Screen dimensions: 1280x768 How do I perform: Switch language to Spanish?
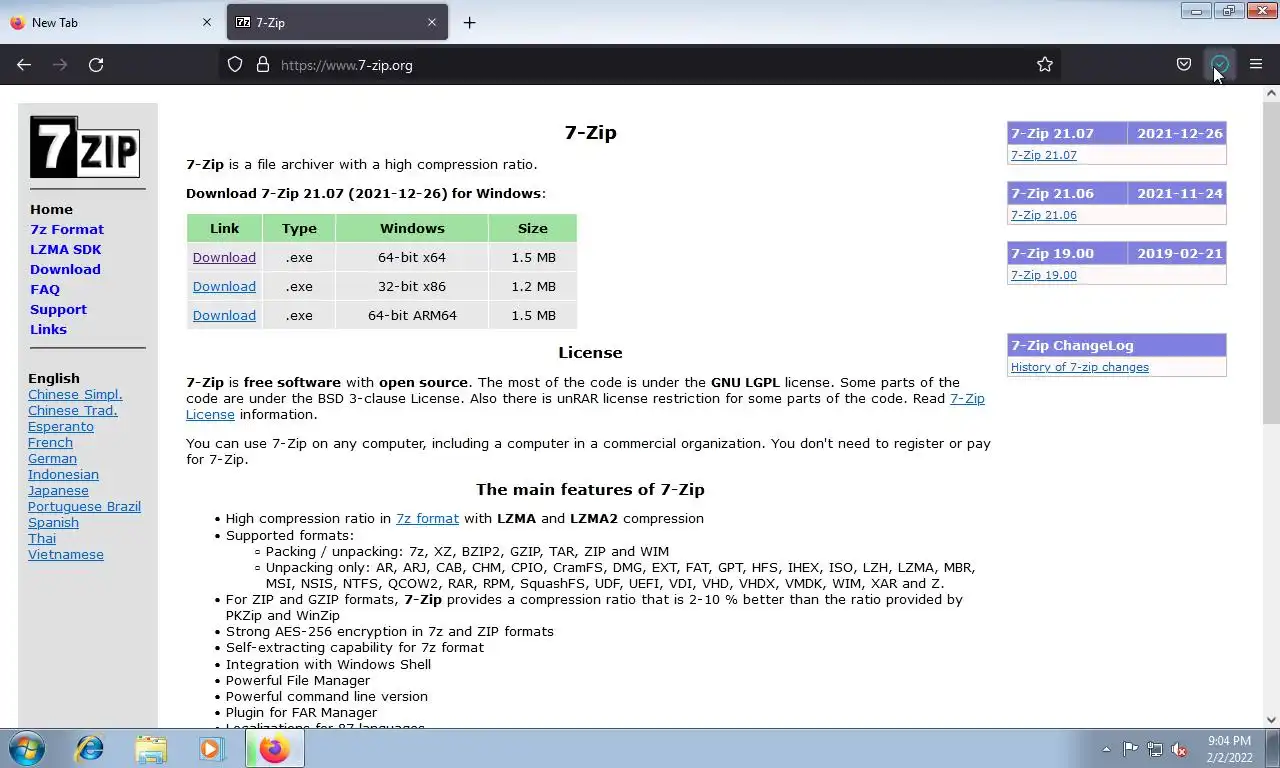pyautogui.click(x=53, y=522)
